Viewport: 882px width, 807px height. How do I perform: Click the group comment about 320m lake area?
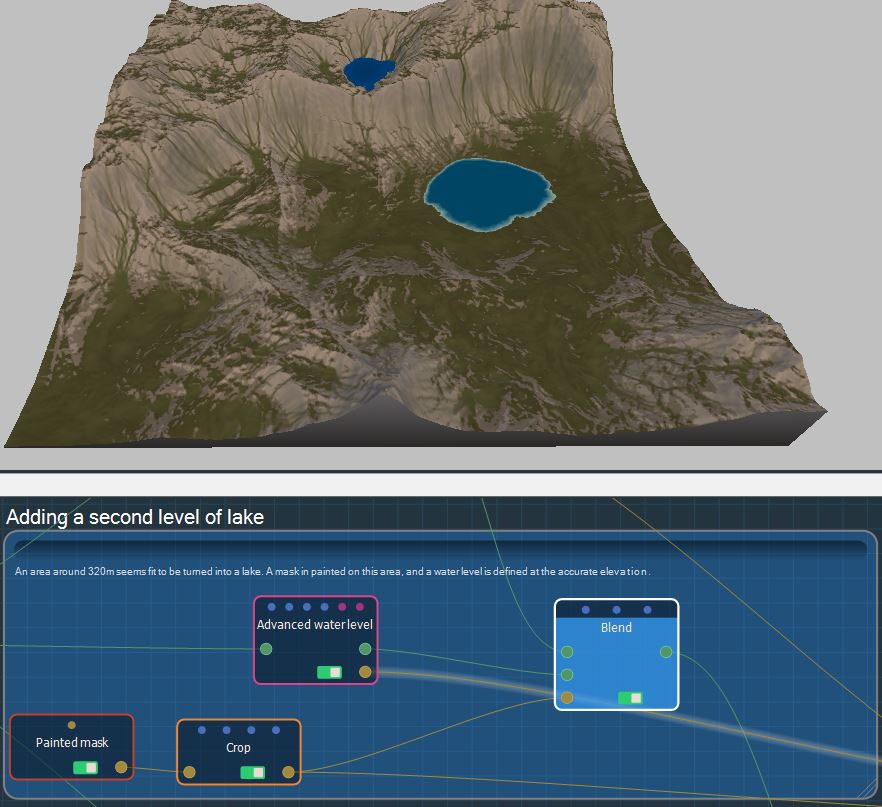[x=332, y=571]
